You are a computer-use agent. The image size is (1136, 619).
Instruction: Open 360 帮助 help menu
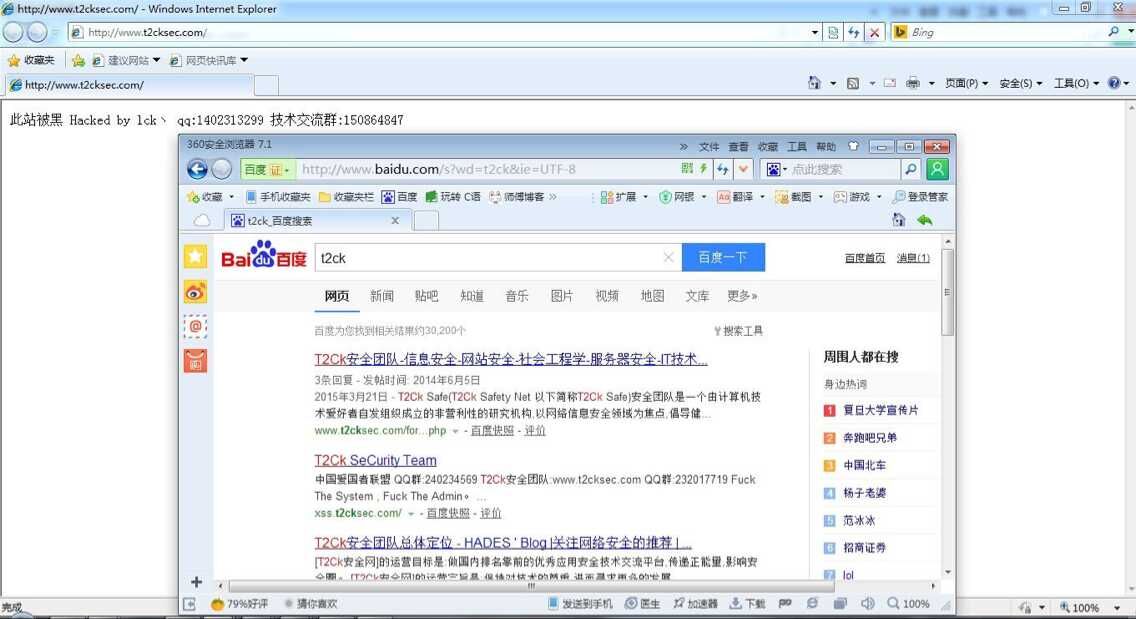coord(826,146)
